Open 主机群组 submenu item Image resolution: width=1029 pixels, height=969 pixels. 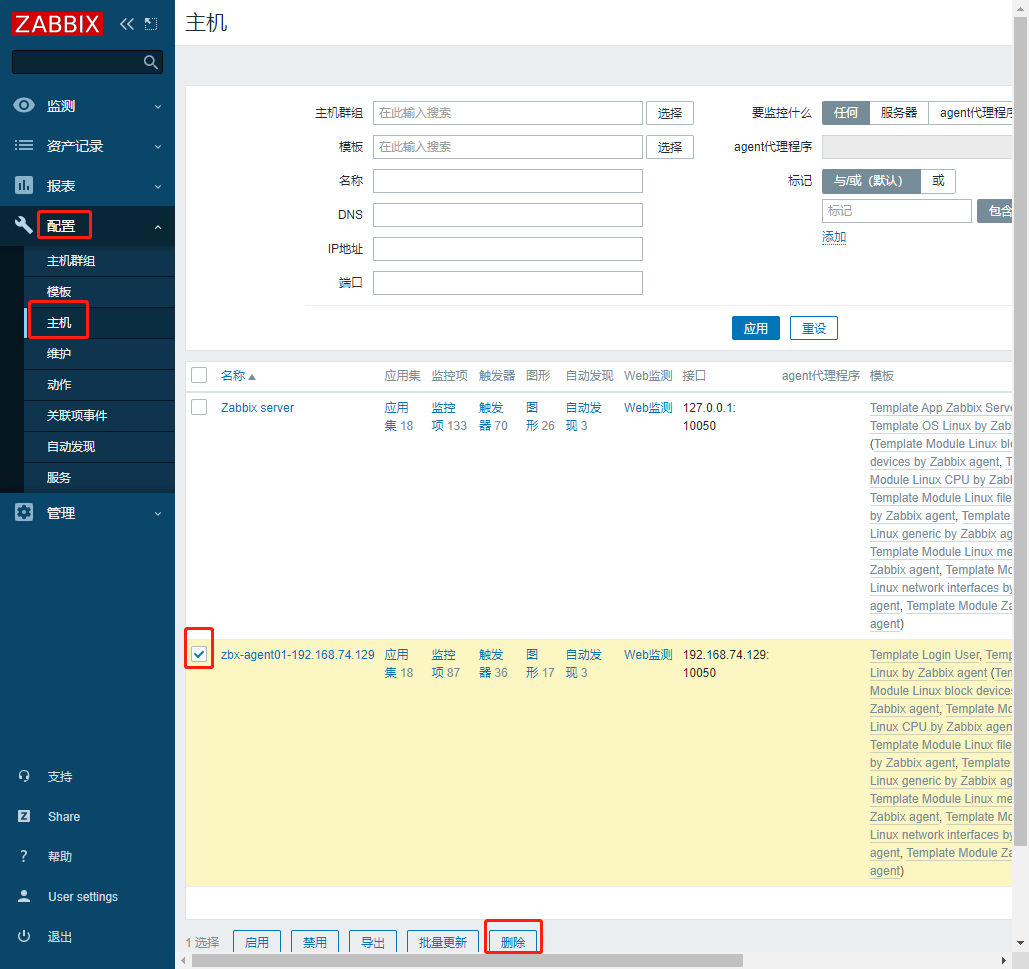click(99, 261)
